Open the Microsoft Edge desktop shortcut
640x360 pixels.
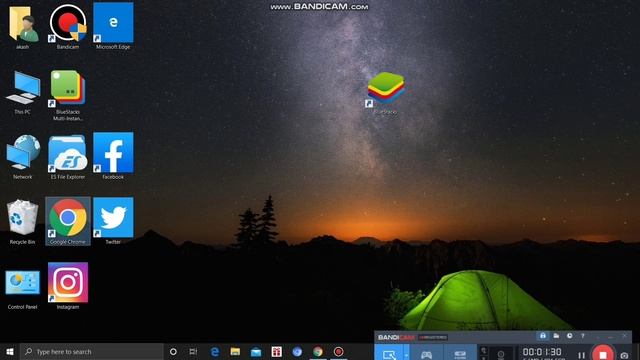click(x=113, y=25)
